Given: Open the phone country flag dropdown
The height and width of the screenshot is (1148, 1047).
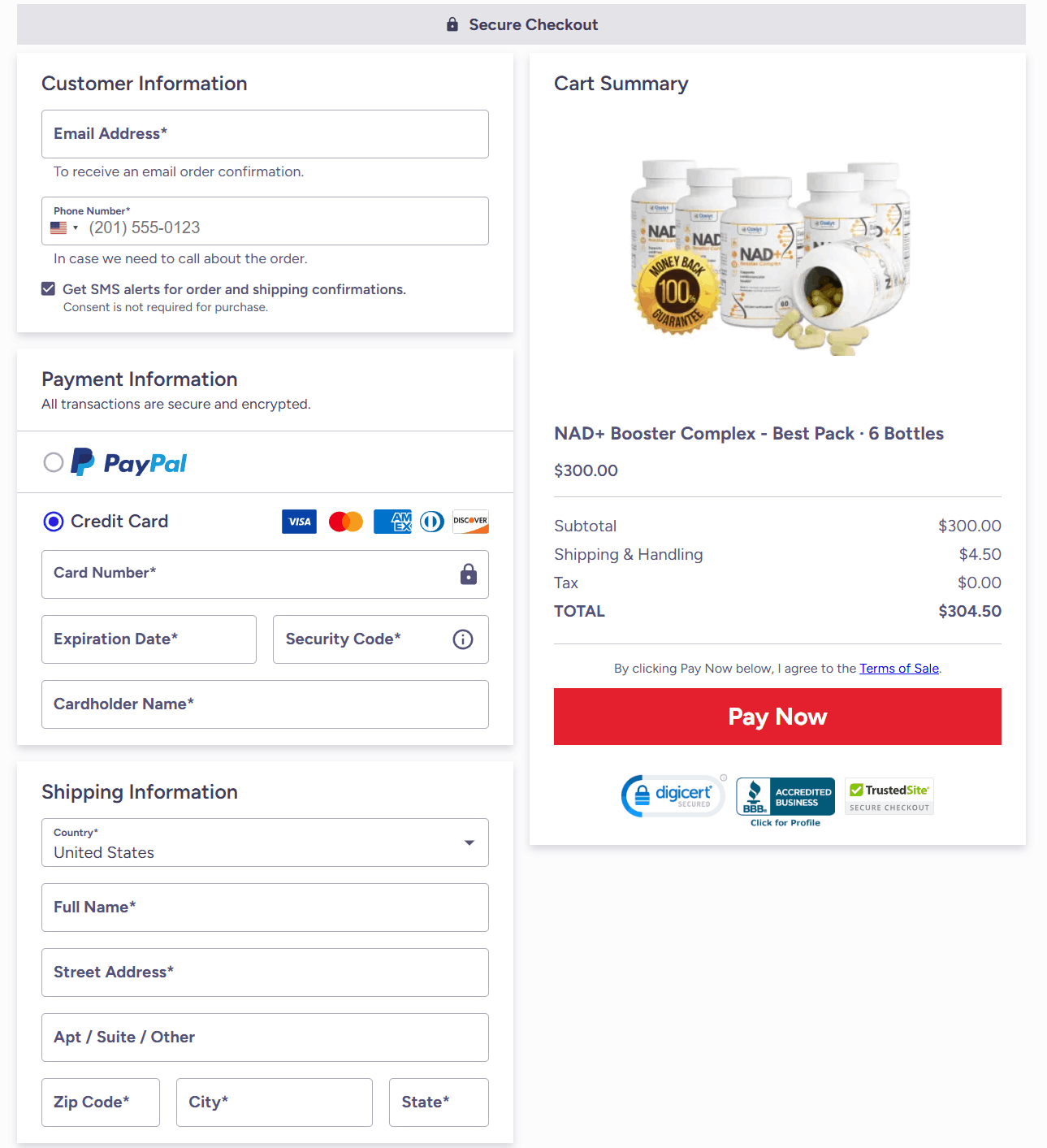Looking at the screenshot, I should pyautogui.click(x=64, y=228).
